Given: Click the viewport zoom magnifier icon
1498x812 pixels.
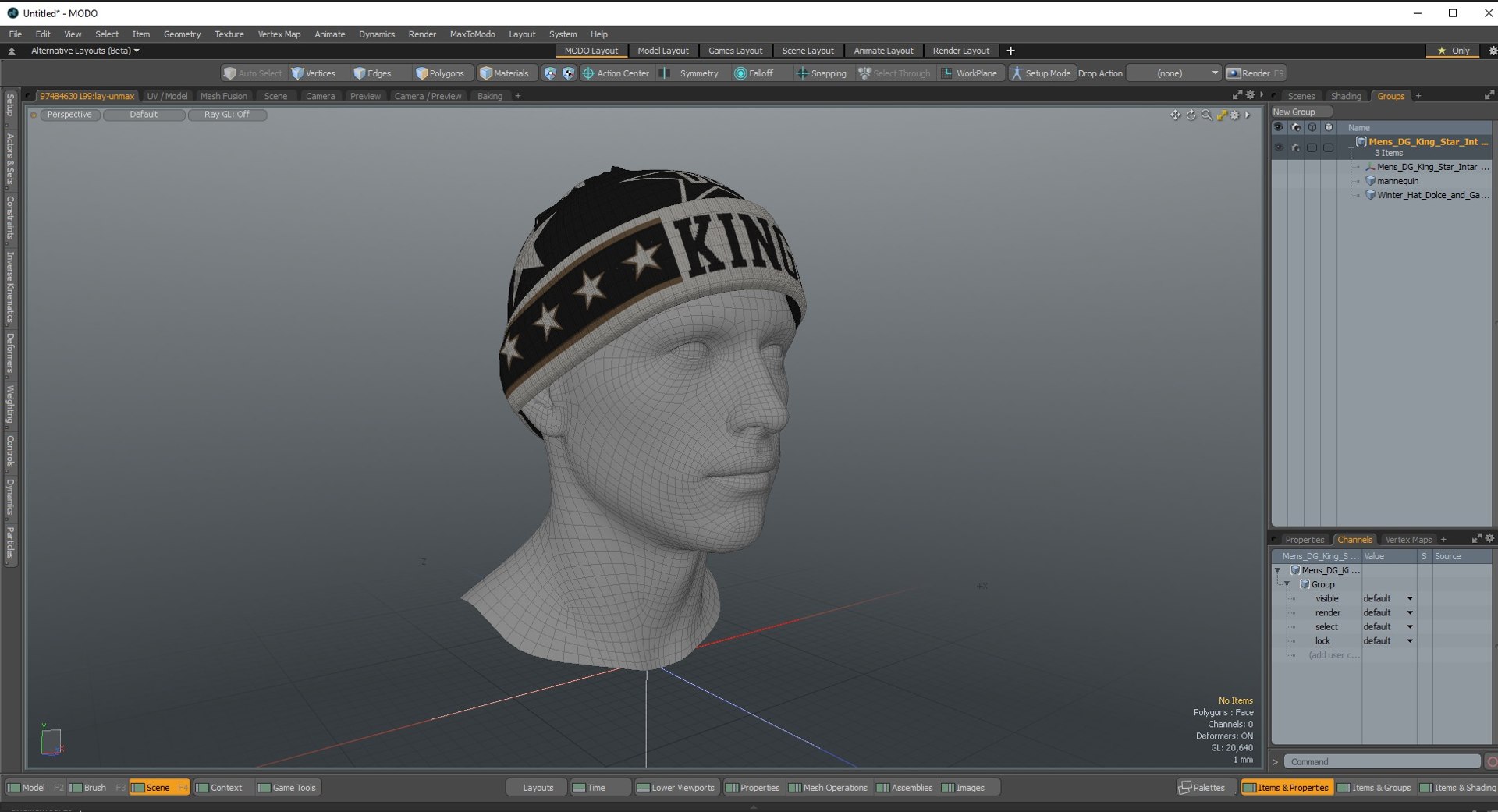Looking at the screenshot, I should coord(1206,115).
